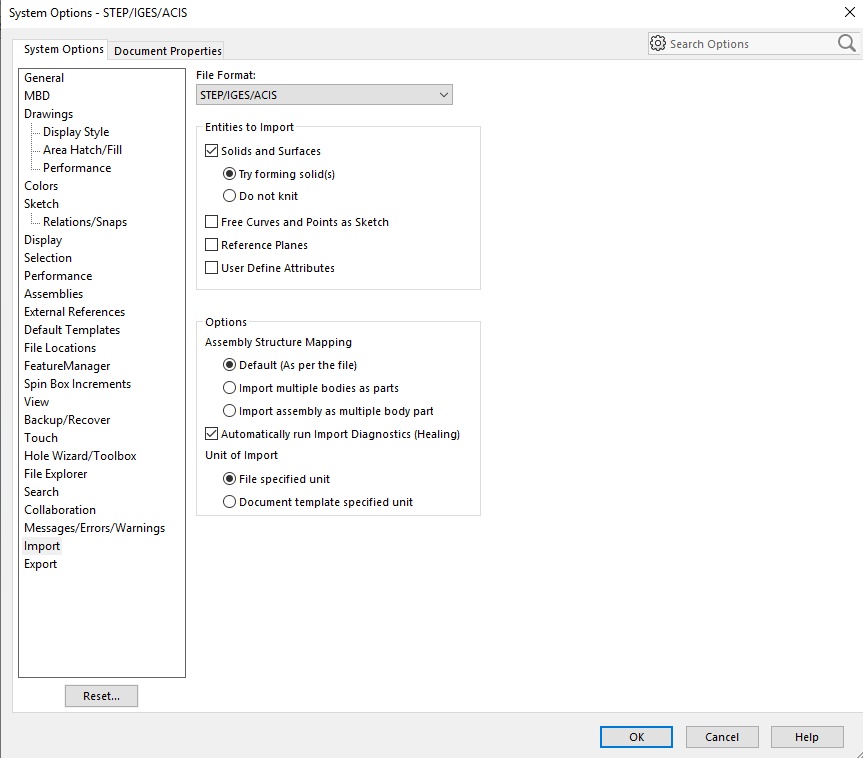Select Colors category

[x=41, y=186]
